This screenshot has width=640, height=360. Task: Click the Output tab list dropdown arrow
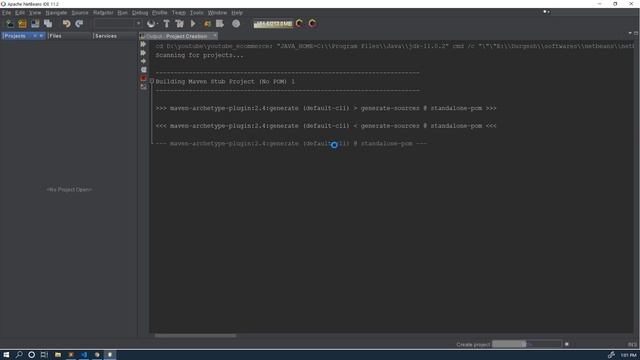630,33
